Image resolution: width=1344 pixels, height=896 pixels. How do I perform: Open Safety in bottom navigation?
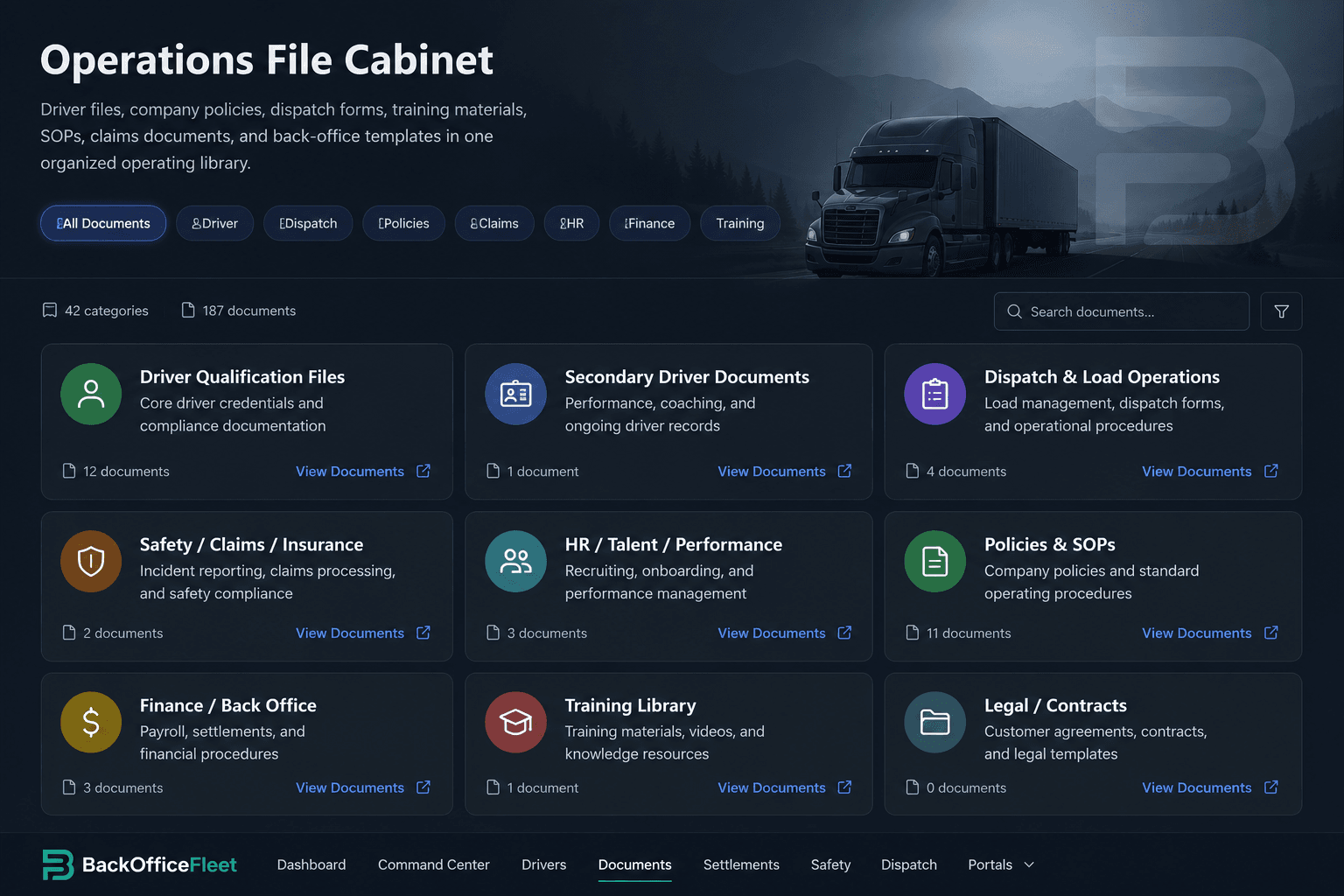[x=830, y=864]
